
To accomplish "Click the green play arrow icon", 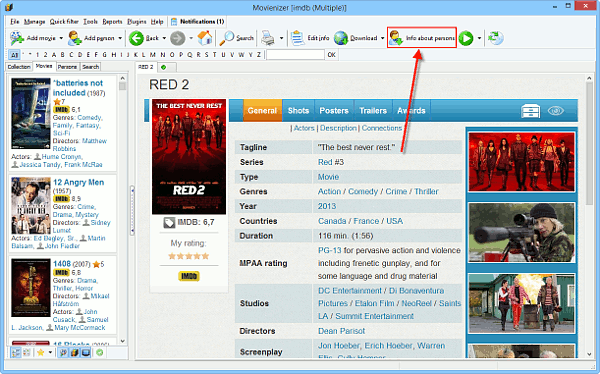I will tap(466, 38).
